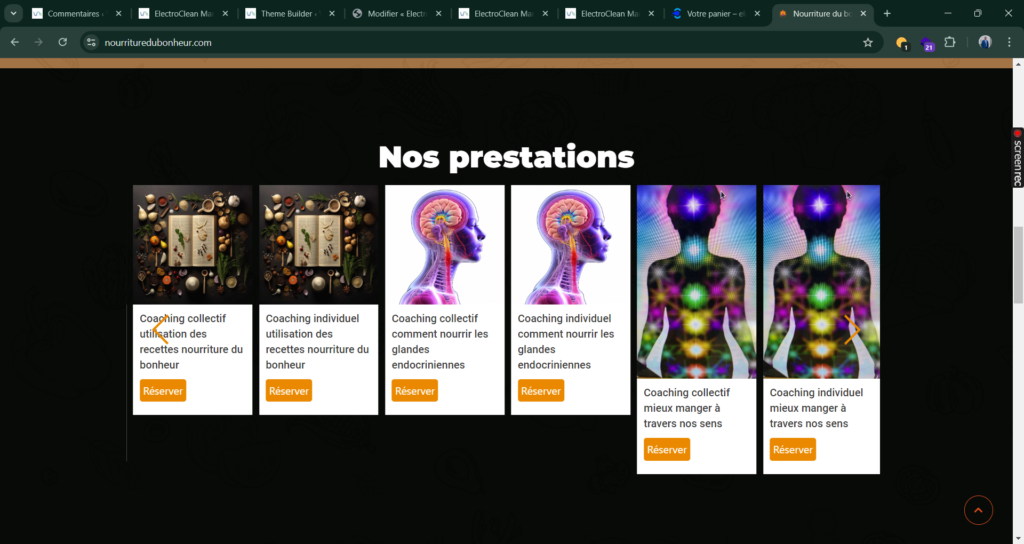The image size is (1024, 544).
Task: Open Coaching collectif glandes brain image
Action: [445, 245]
